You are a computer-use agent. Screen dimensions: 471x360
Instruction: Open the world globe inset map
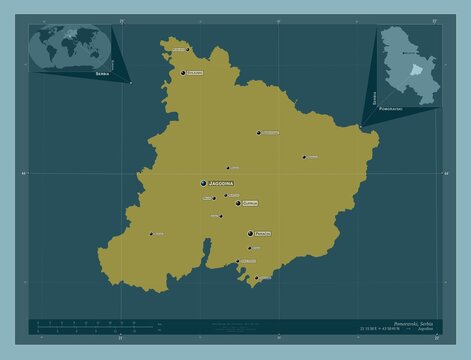pyautogui.click(x=70, y=48)
